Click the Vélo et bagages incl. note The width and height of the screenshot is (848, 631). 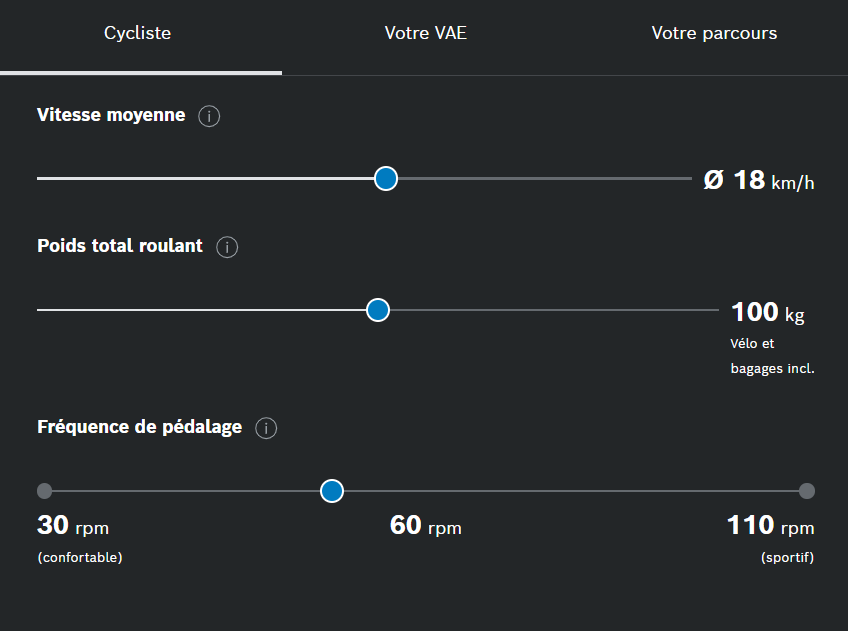pyautogui.click(x=772, y=356)
